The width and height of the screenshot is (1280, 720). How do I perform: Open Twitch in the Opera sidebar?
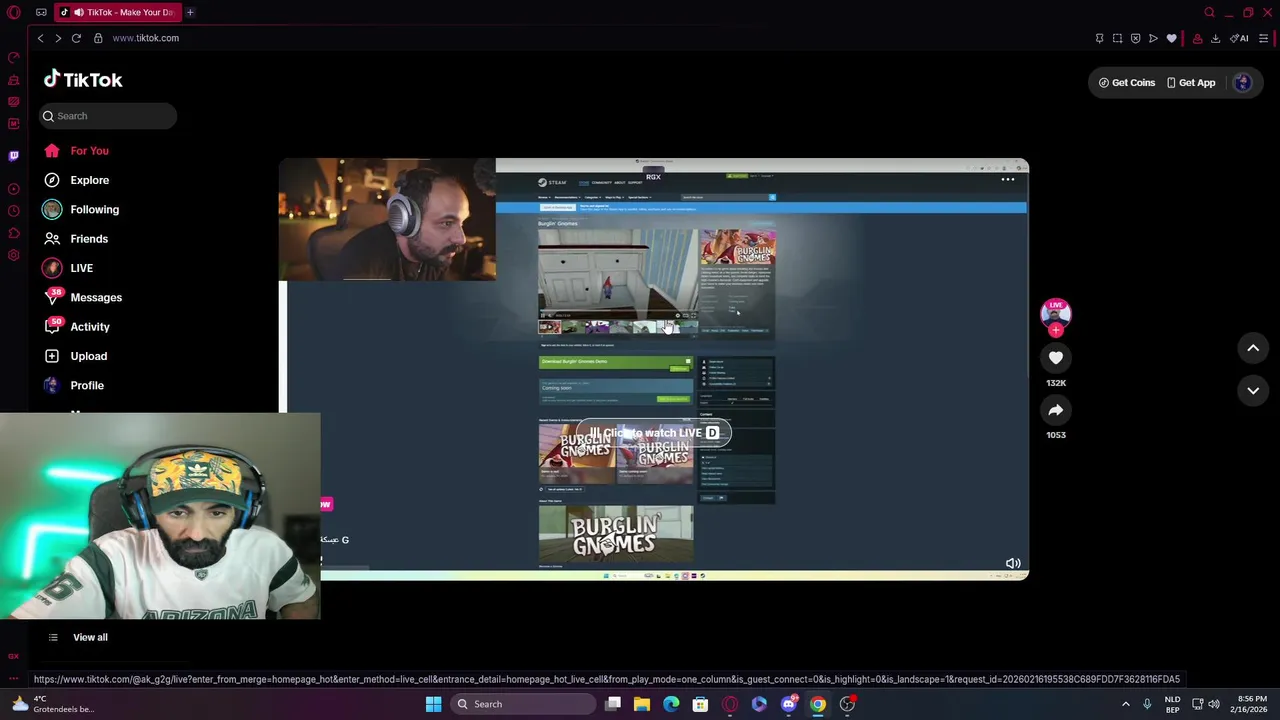coord(14,156)
